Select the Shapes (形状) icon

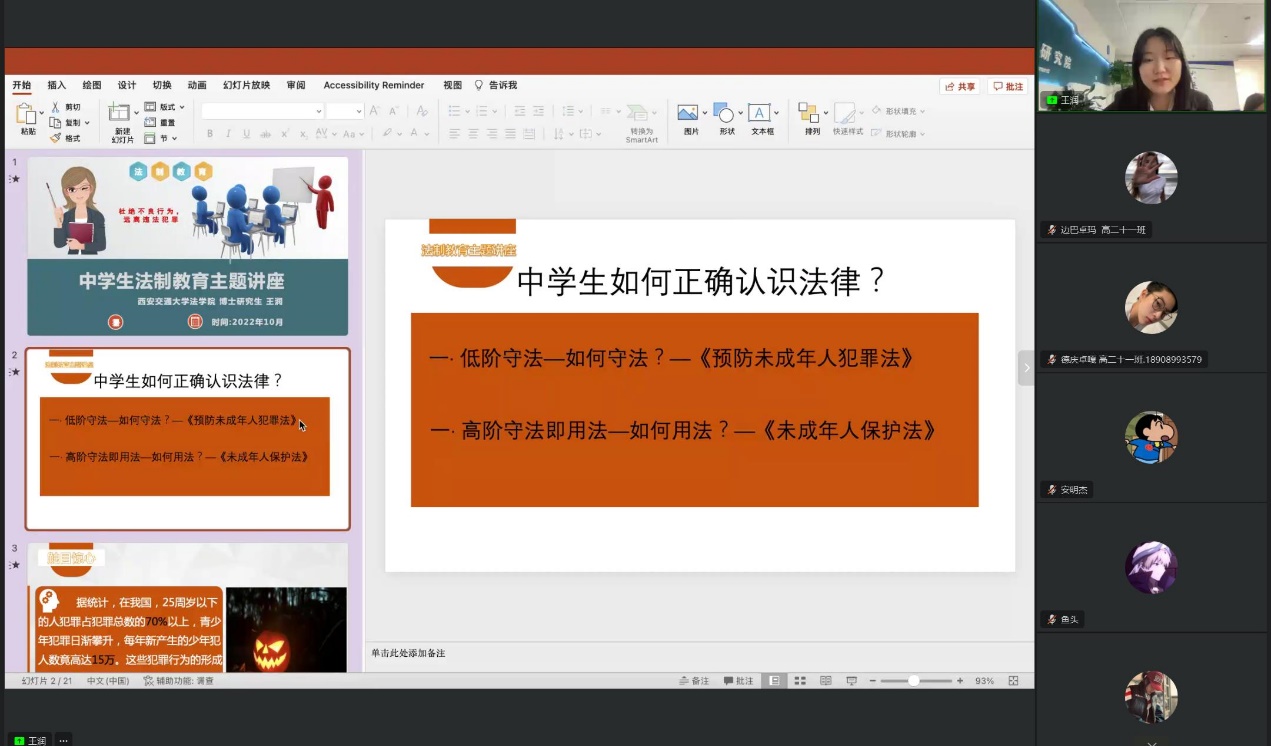click(x=726, y=114)
